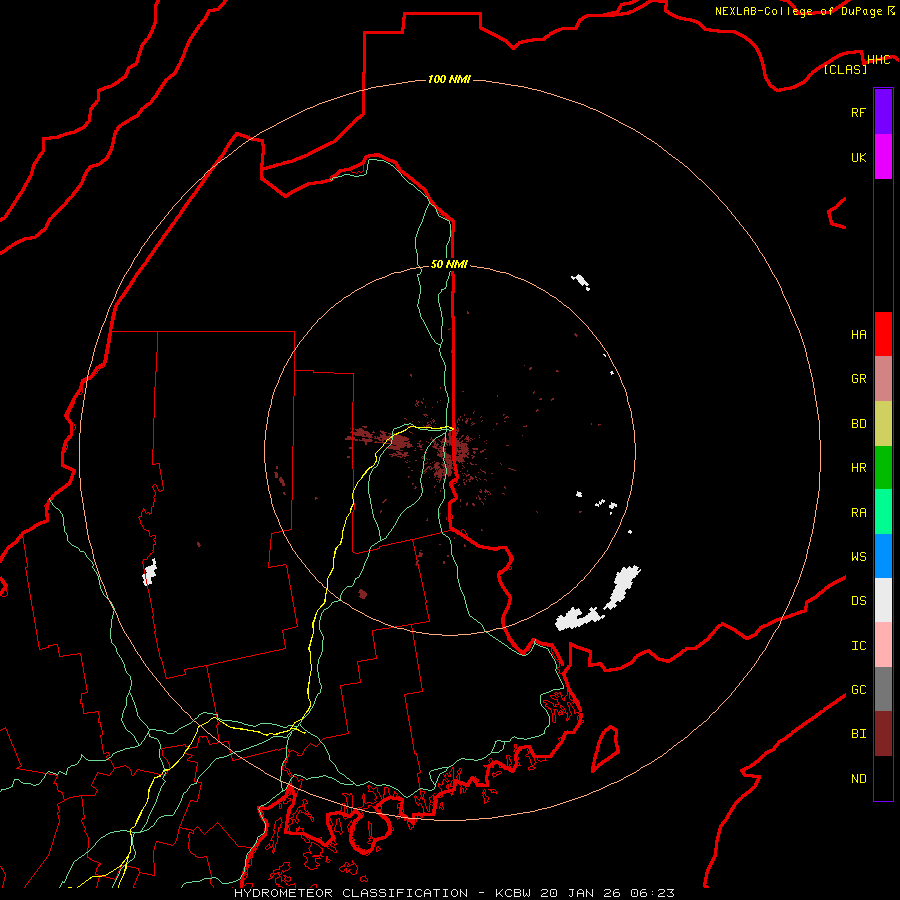This screenshot has width=900, height=900.
Task: Click the "[CLAS]" units label
Action: (x=845, y=69)
